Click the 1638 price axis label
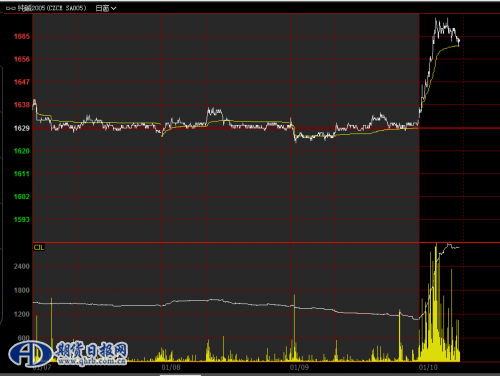The width and height of the screenshot is (500, 376). coord(22,105)
